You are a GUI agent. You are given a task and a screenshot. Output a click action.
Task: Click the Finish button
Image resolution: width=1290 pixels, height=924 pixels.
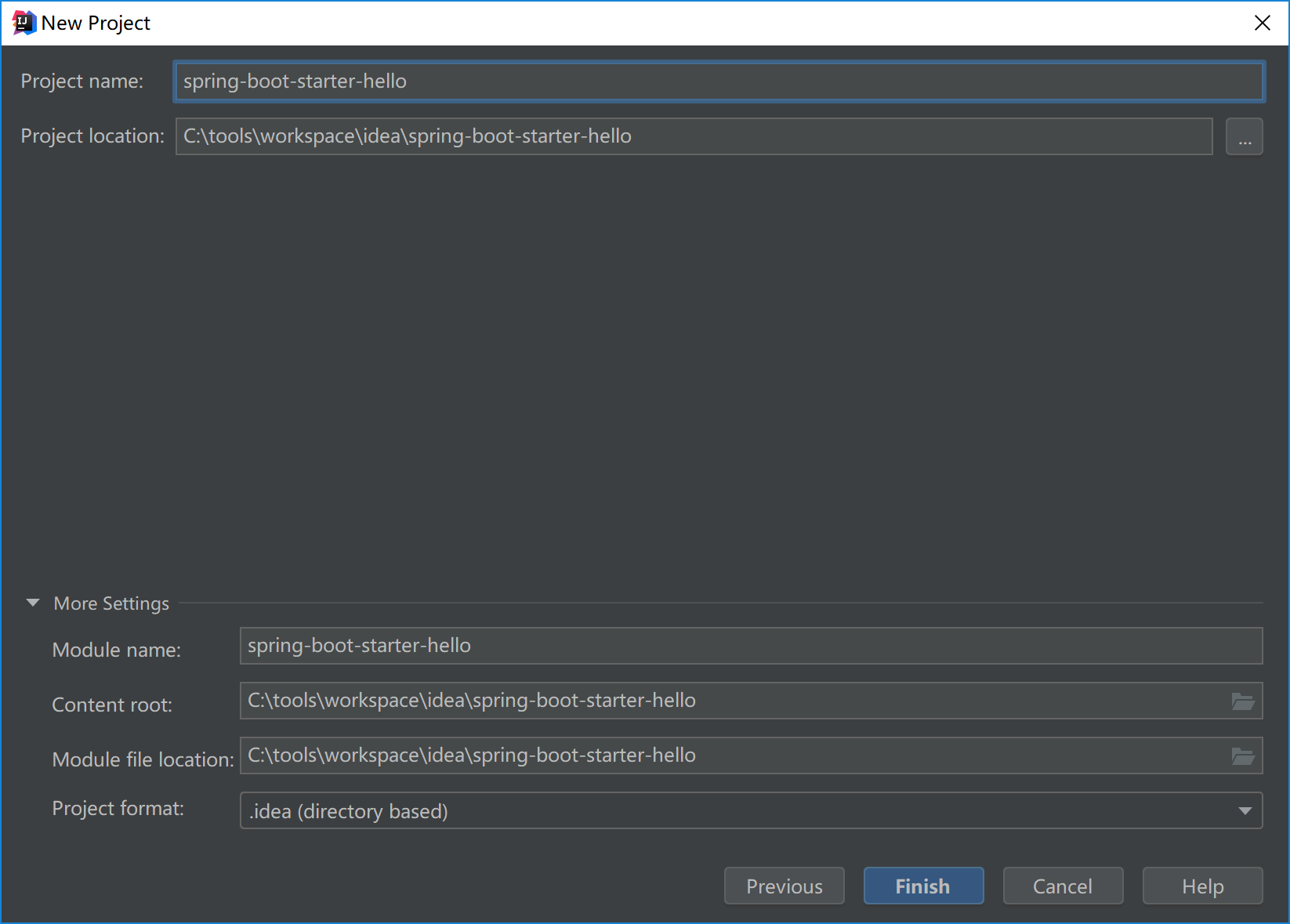pyautogui.click(x=923, y=886)
